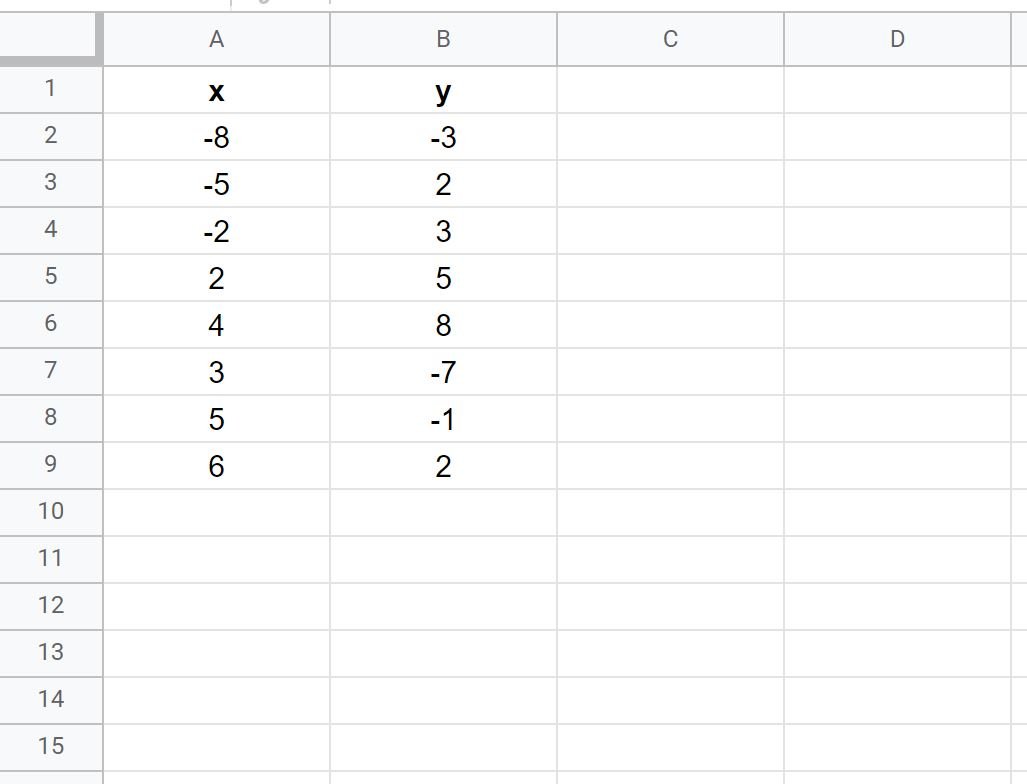Select column D header

pos(897,39)
